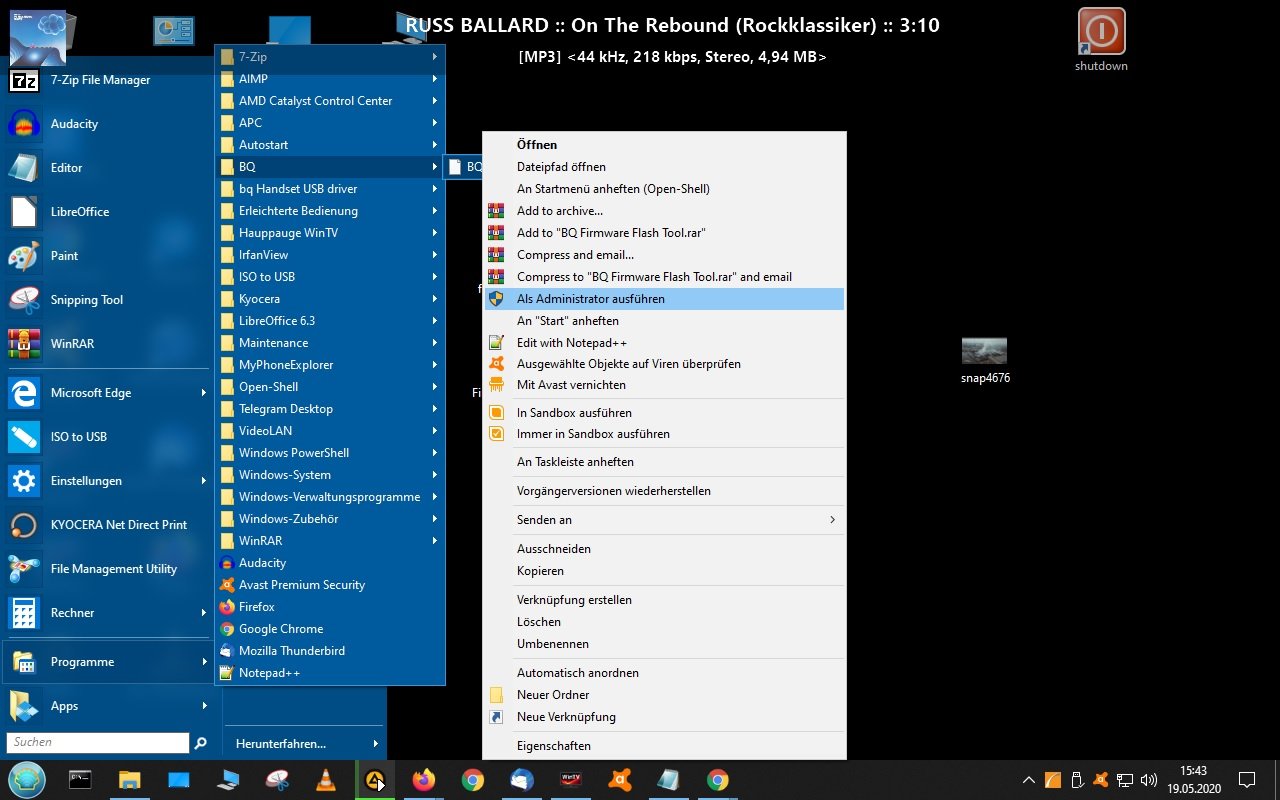Open the snap4676 desktop thumbnail
The width and height of the screenshot is (1280, 800).
(x=984, y=360)
